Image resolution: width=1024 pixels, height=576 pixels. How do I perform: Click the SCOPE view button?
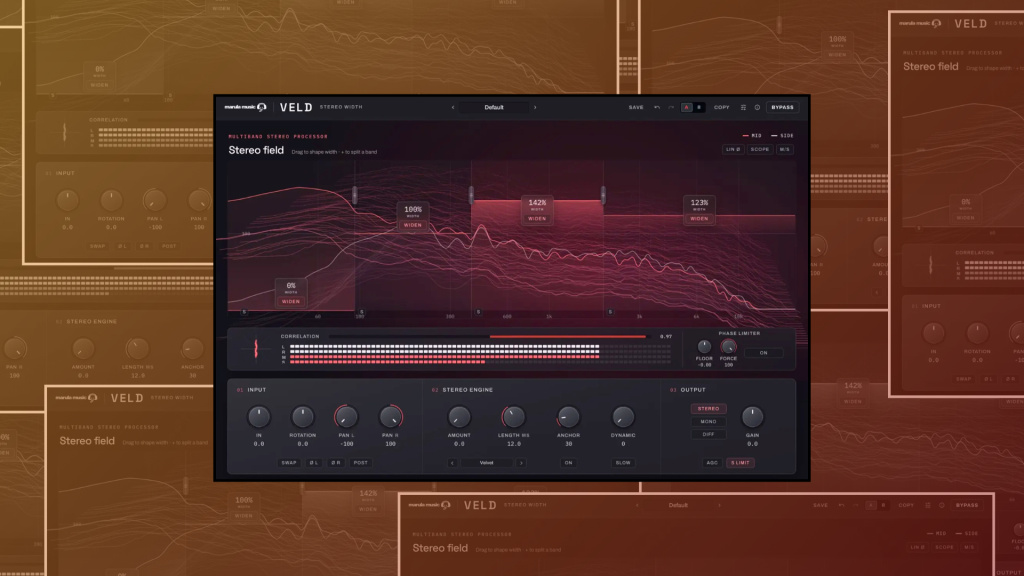760,150
